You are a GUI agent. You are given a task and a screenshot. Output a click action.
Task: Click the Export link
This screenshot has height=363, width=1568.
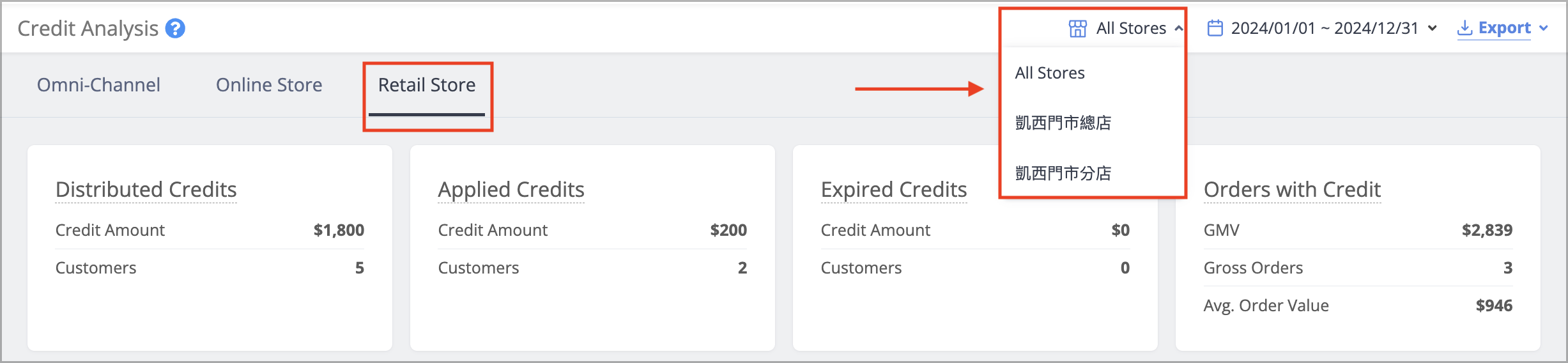(x=1504, y=28)
